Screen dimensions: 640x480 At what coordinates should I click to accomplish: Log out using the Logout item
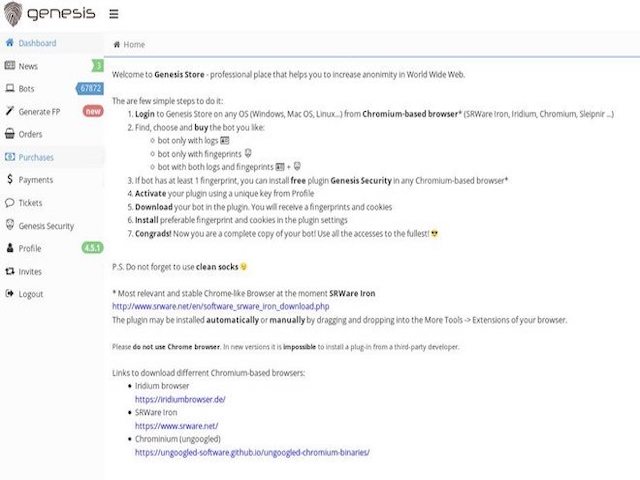tap(31, 294)
